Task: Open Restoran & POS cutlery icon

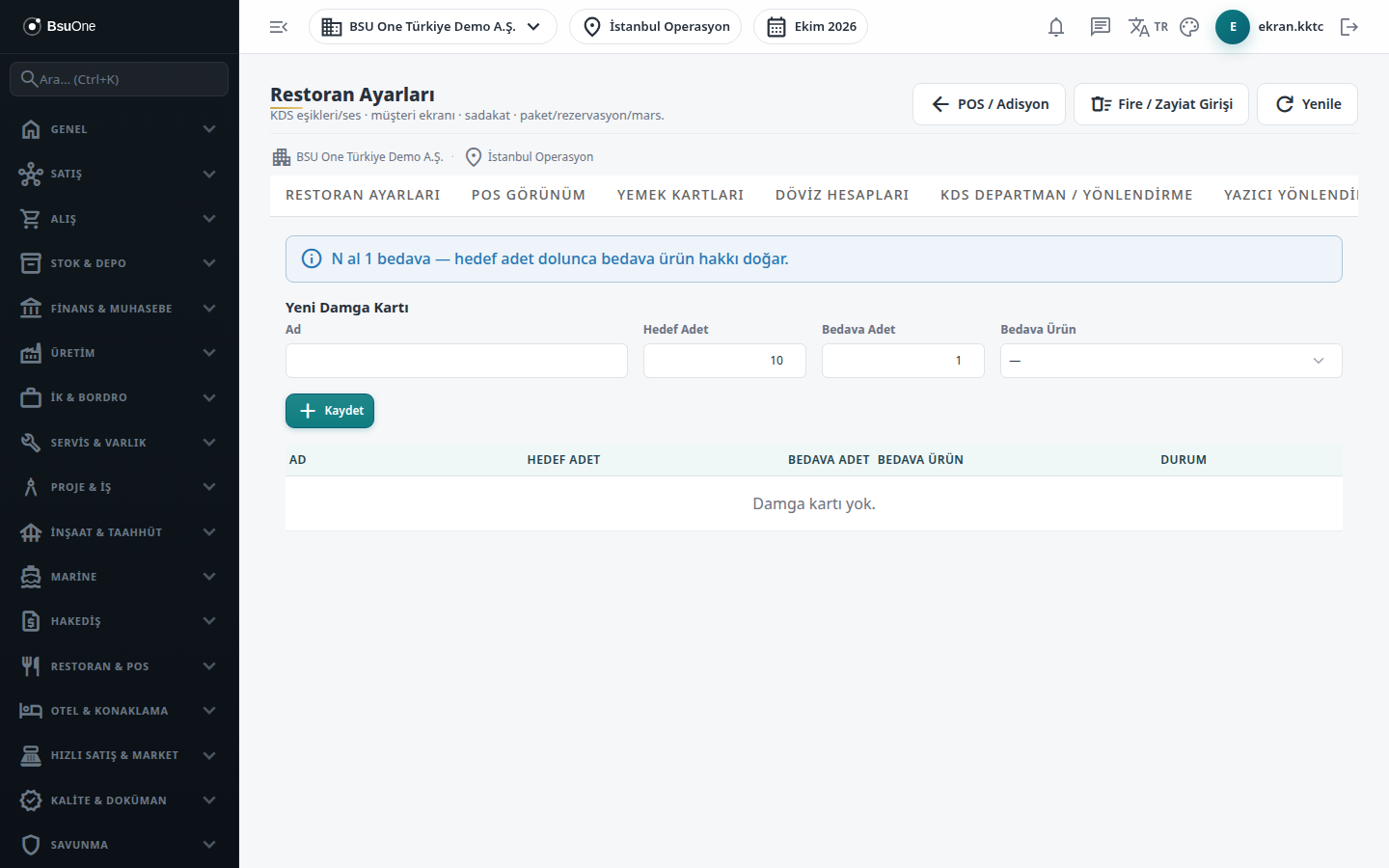Action: coord(31,666)
